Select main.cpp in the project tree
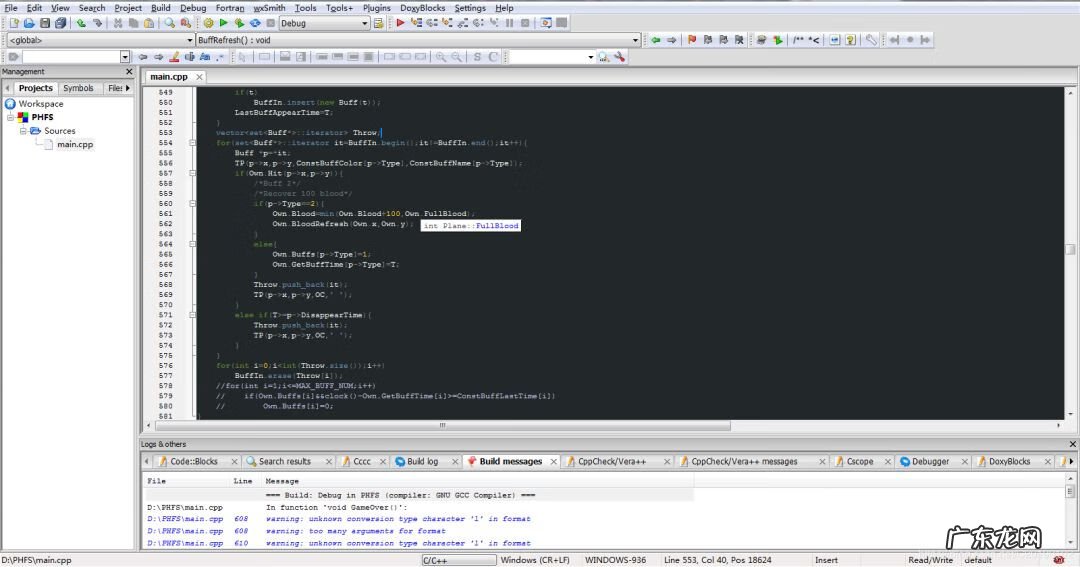Screen dimensions: 1080x567 click(x=74, y=144)
